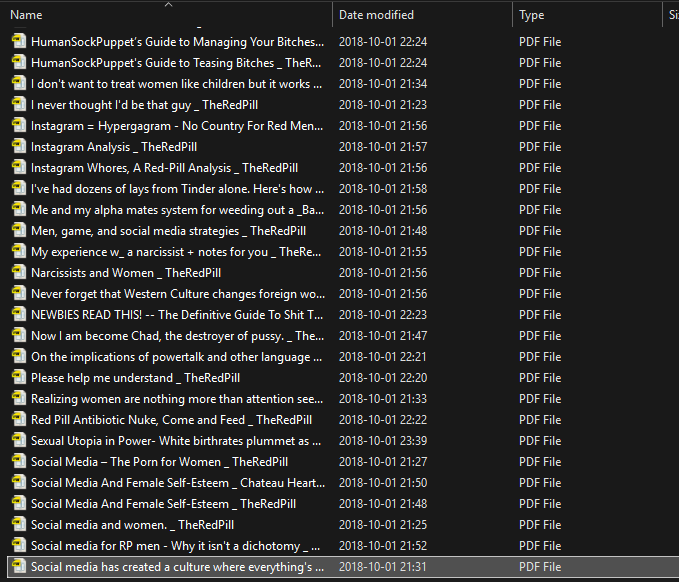Click PDF icon of Please help me understand
679x582 pixels.
(x=19, y=377)
